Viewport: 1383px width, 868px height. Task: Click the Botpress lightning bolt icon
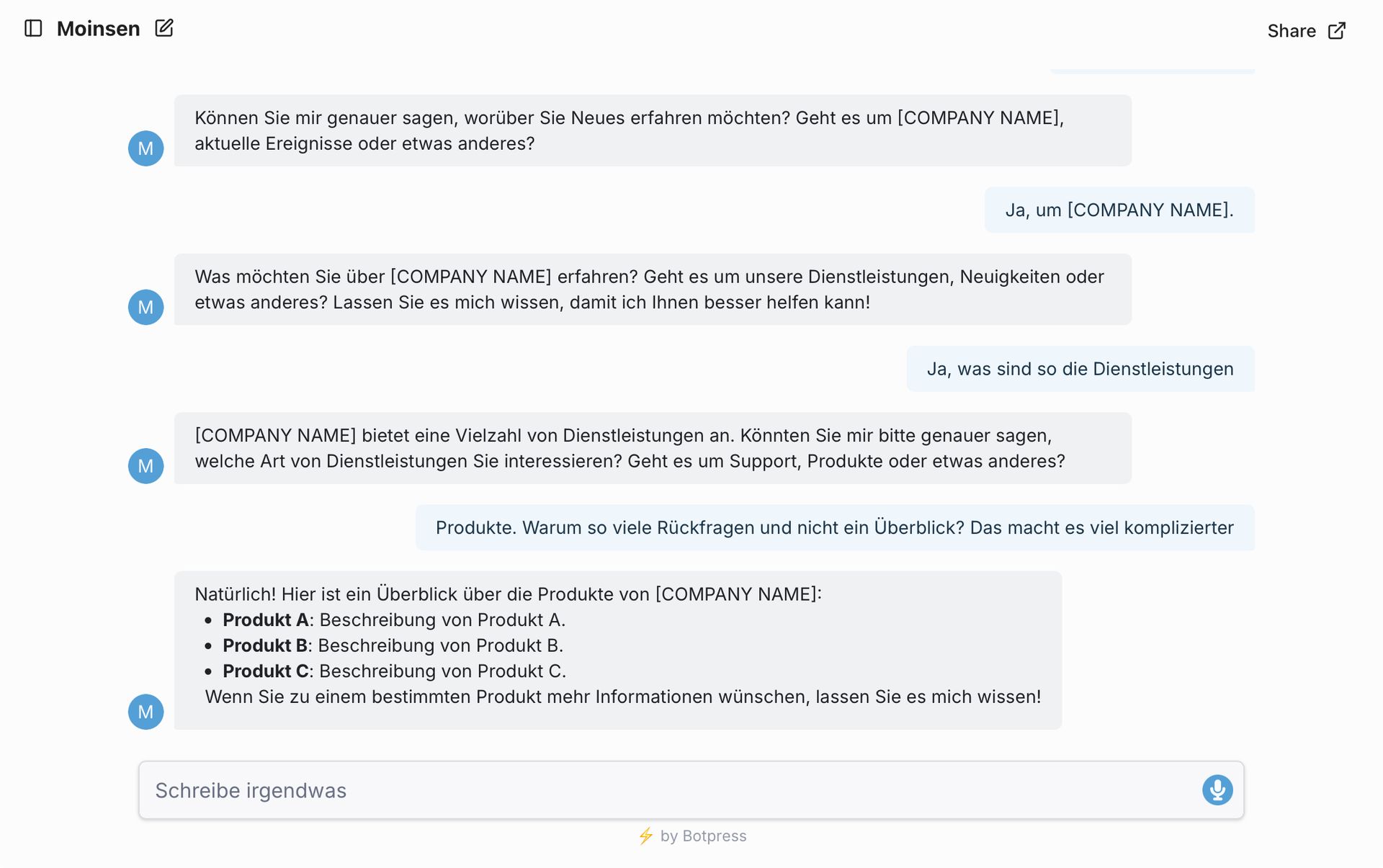click(645, 836)
